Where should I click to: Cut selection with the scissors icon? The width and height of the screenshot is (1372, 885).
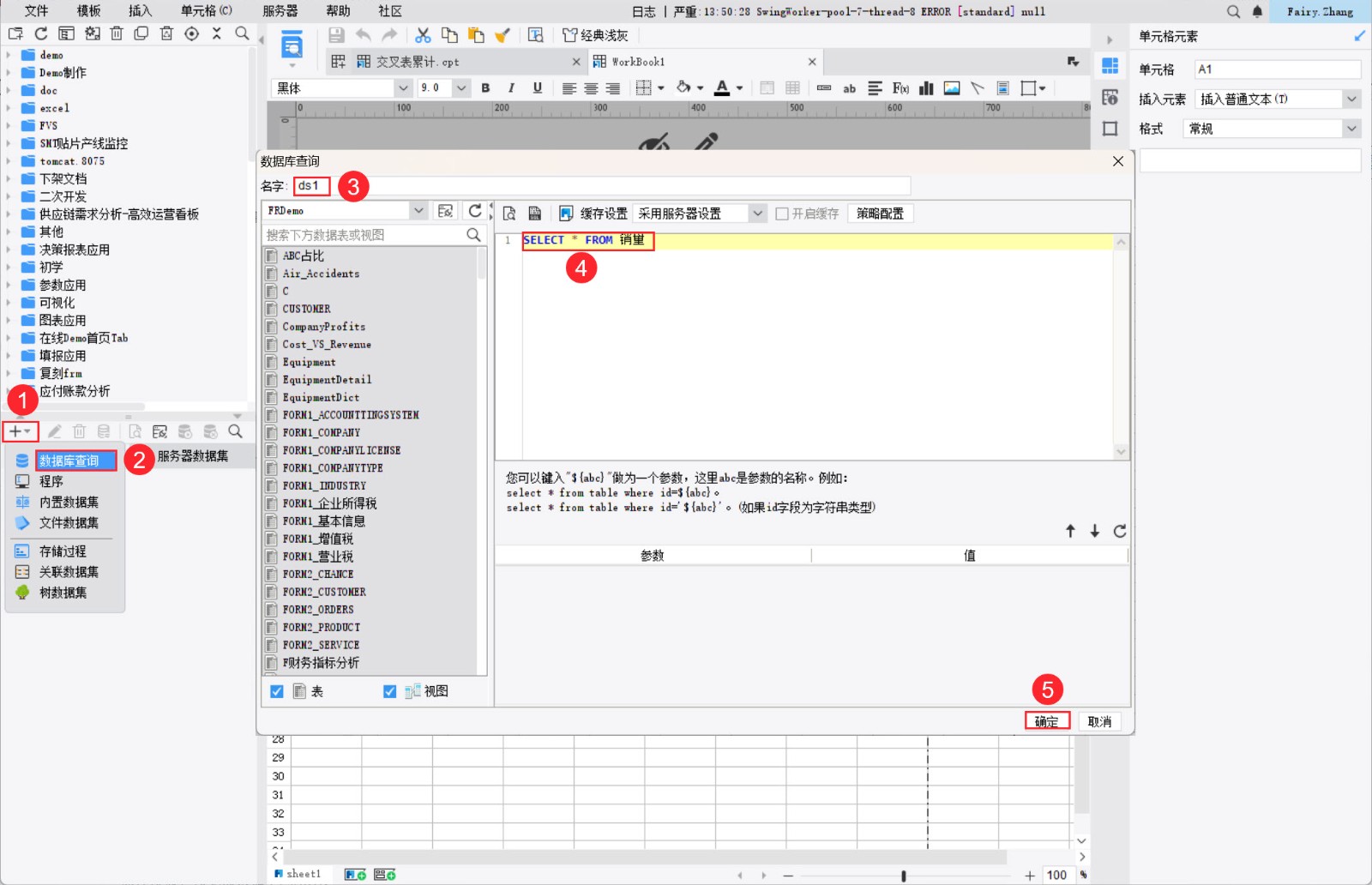[423, 35]
